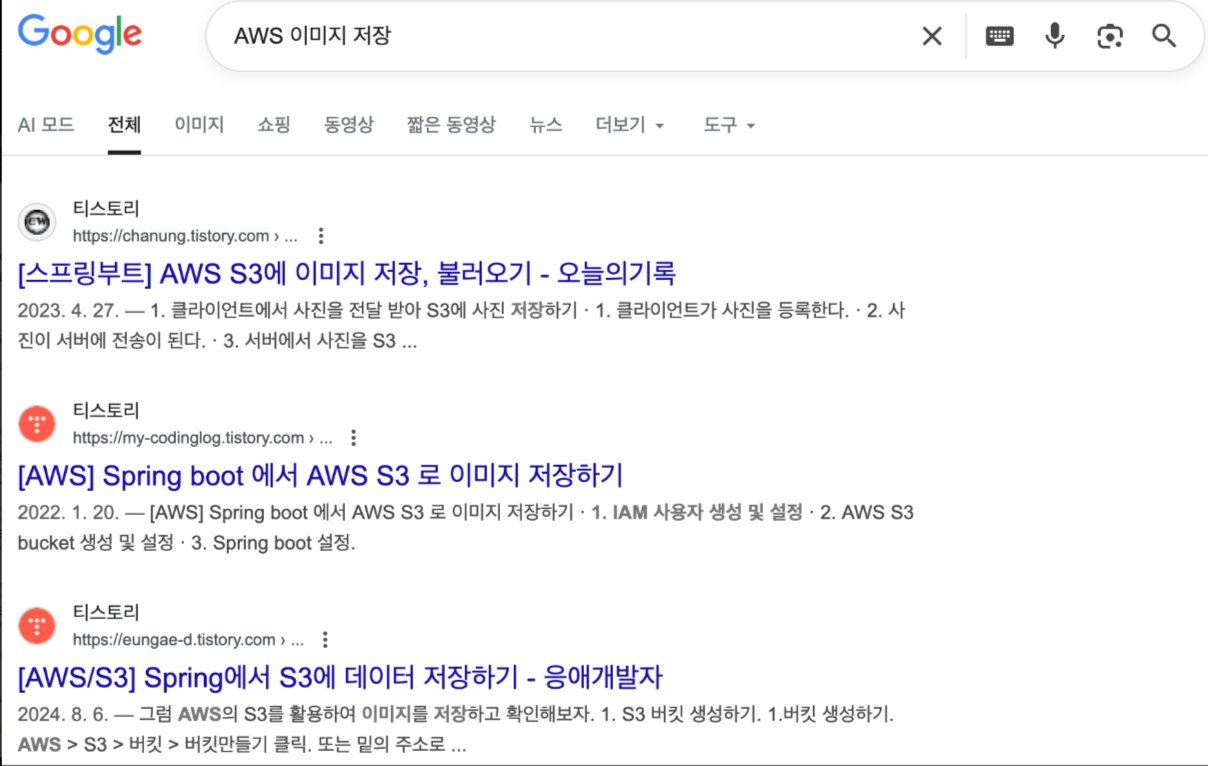Switch to AI 모드 tab

tap(46, 125)
